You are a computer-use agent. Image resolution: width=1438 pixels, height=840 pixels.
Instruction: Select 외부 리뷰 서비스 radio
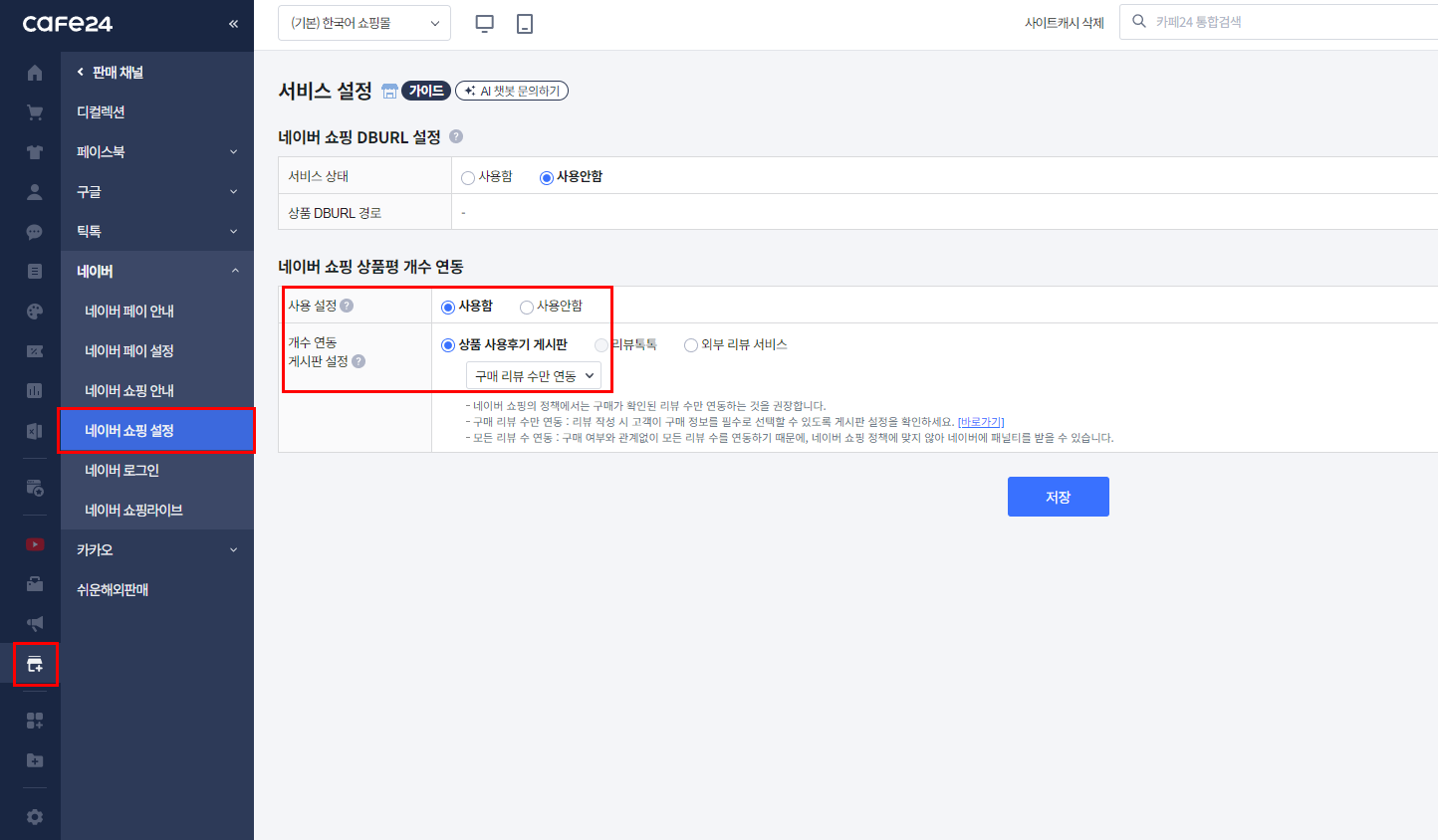[x=691, y=345]
